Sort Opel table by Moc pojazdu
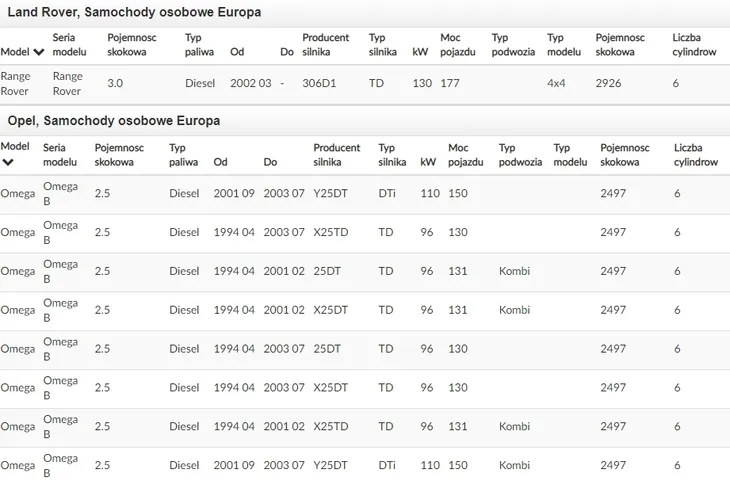730x480 pixels. 466,155
